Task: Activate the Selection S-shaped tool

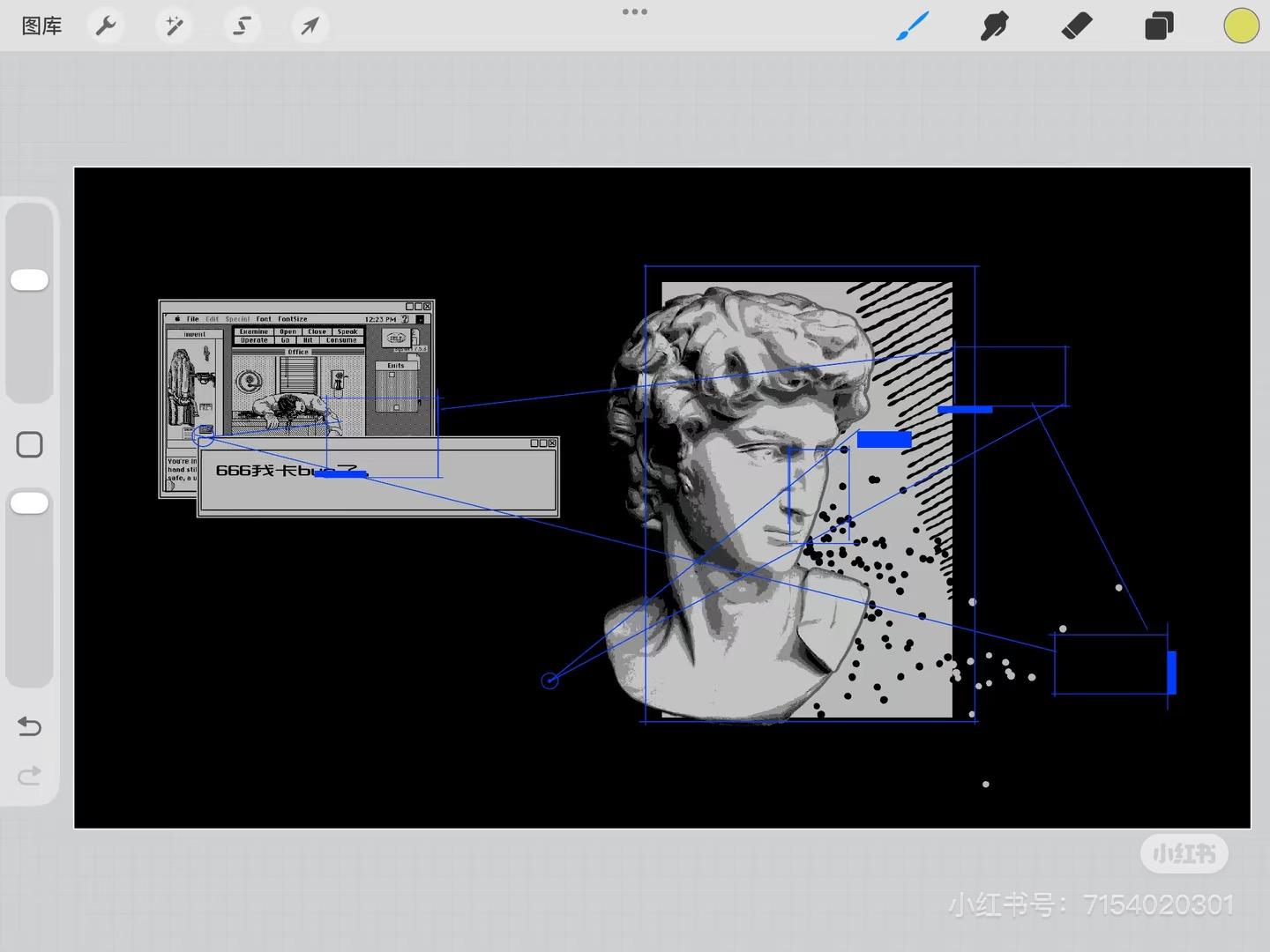Action: [242, 26]
